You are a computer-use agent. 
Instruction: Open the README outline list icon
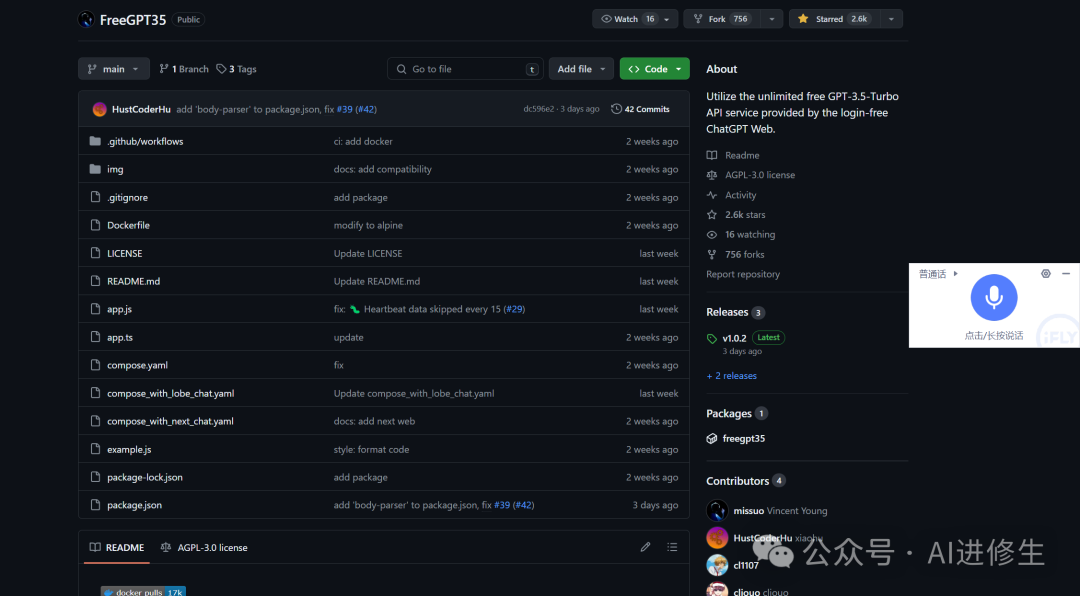coord(672,547)
